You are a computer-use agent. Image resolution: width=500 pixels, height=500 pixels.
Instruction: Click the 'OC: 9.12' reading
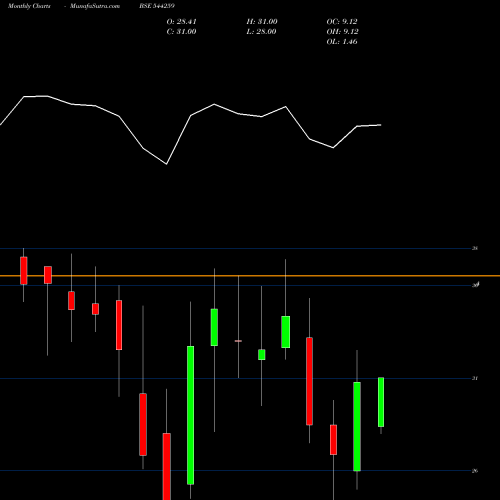tap(342, 22)
